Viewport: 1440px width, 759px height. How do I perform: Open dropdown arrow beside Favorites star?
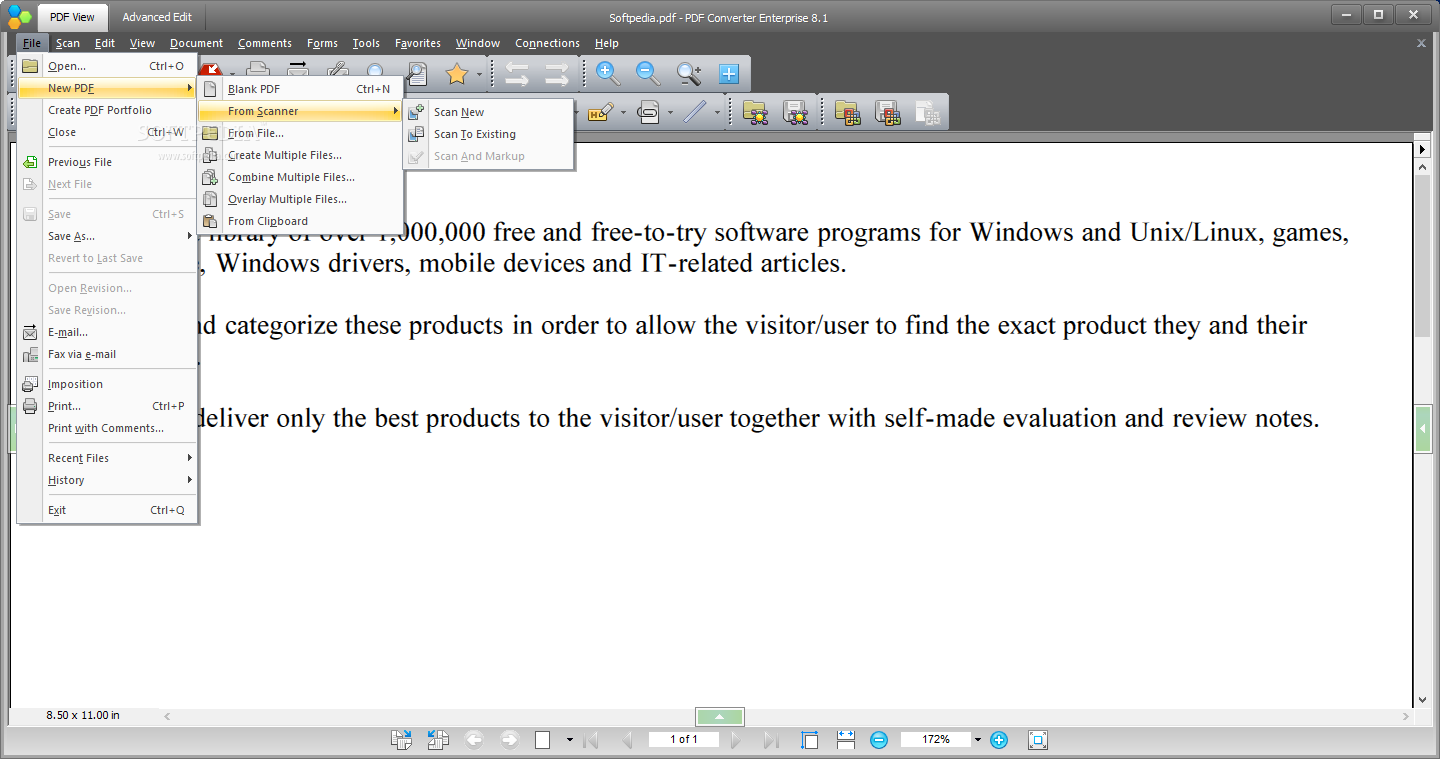click(479, 74)
